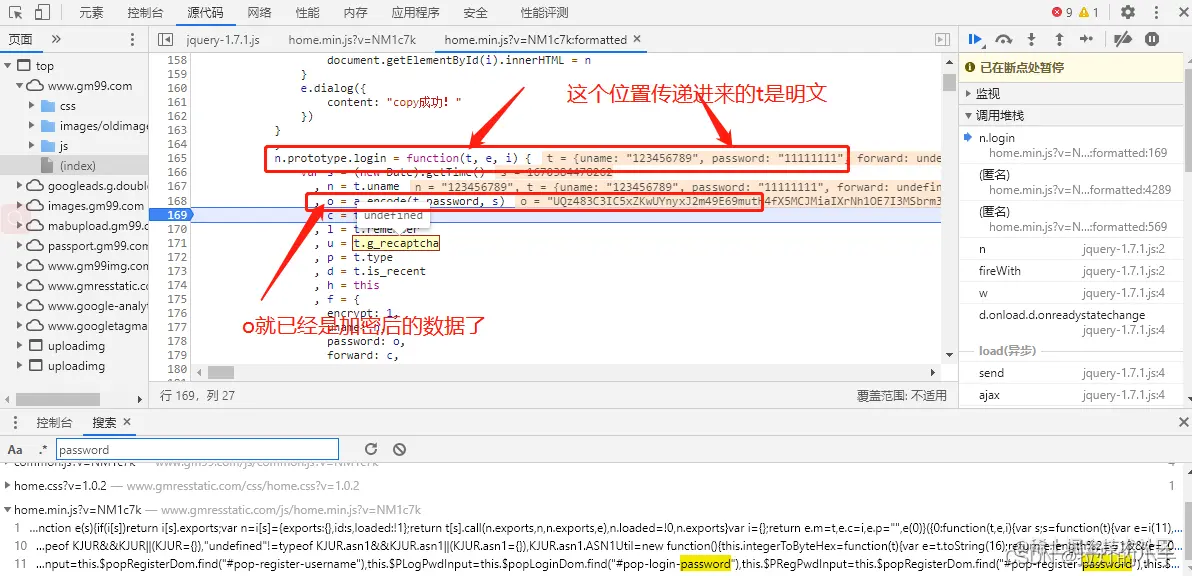Step out of current function
1192x576 pixels.
tap(1059, 40)
